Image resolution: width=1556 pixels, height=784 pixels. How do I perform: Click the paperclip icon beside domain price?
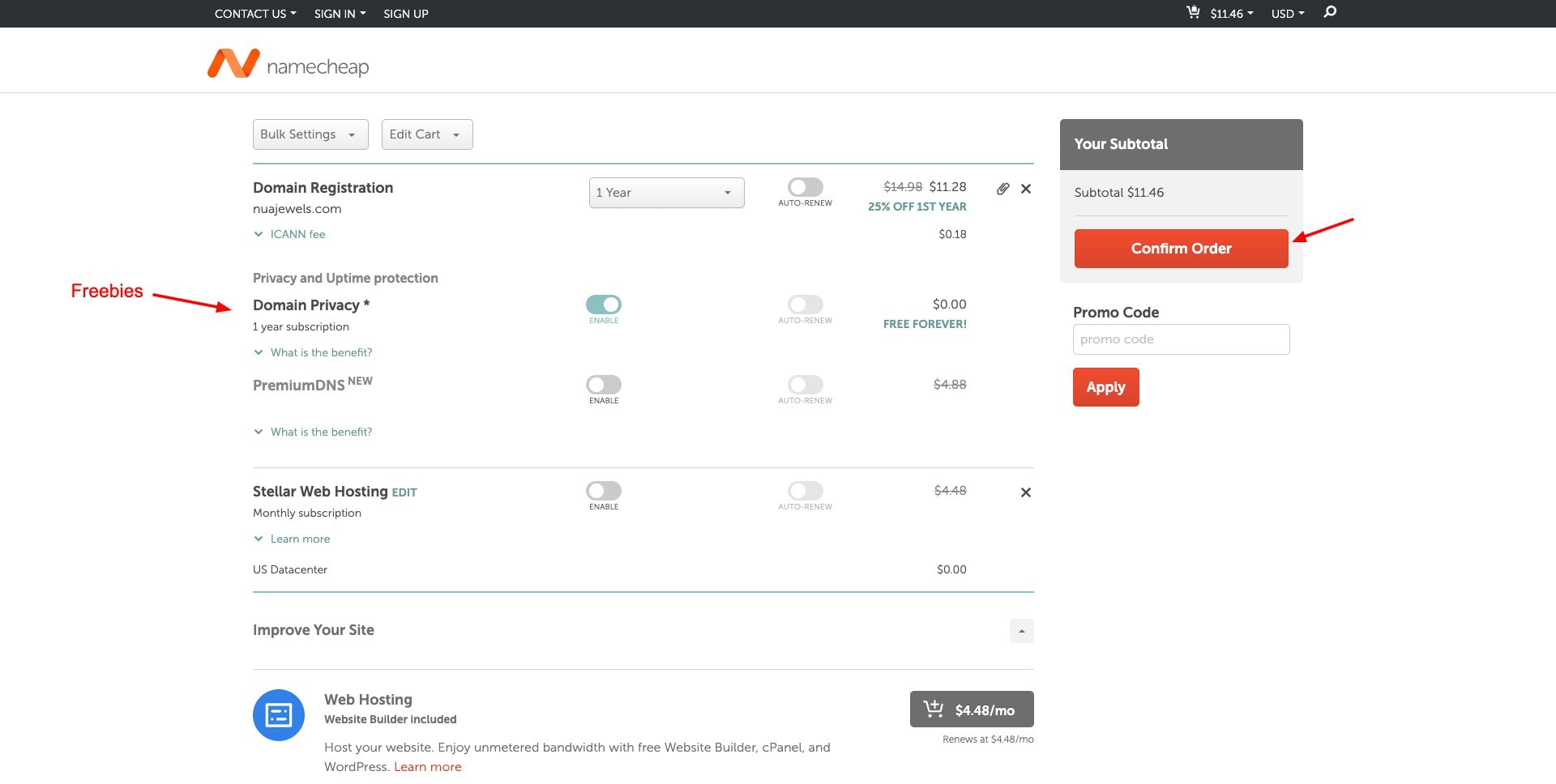(1002, 189)
